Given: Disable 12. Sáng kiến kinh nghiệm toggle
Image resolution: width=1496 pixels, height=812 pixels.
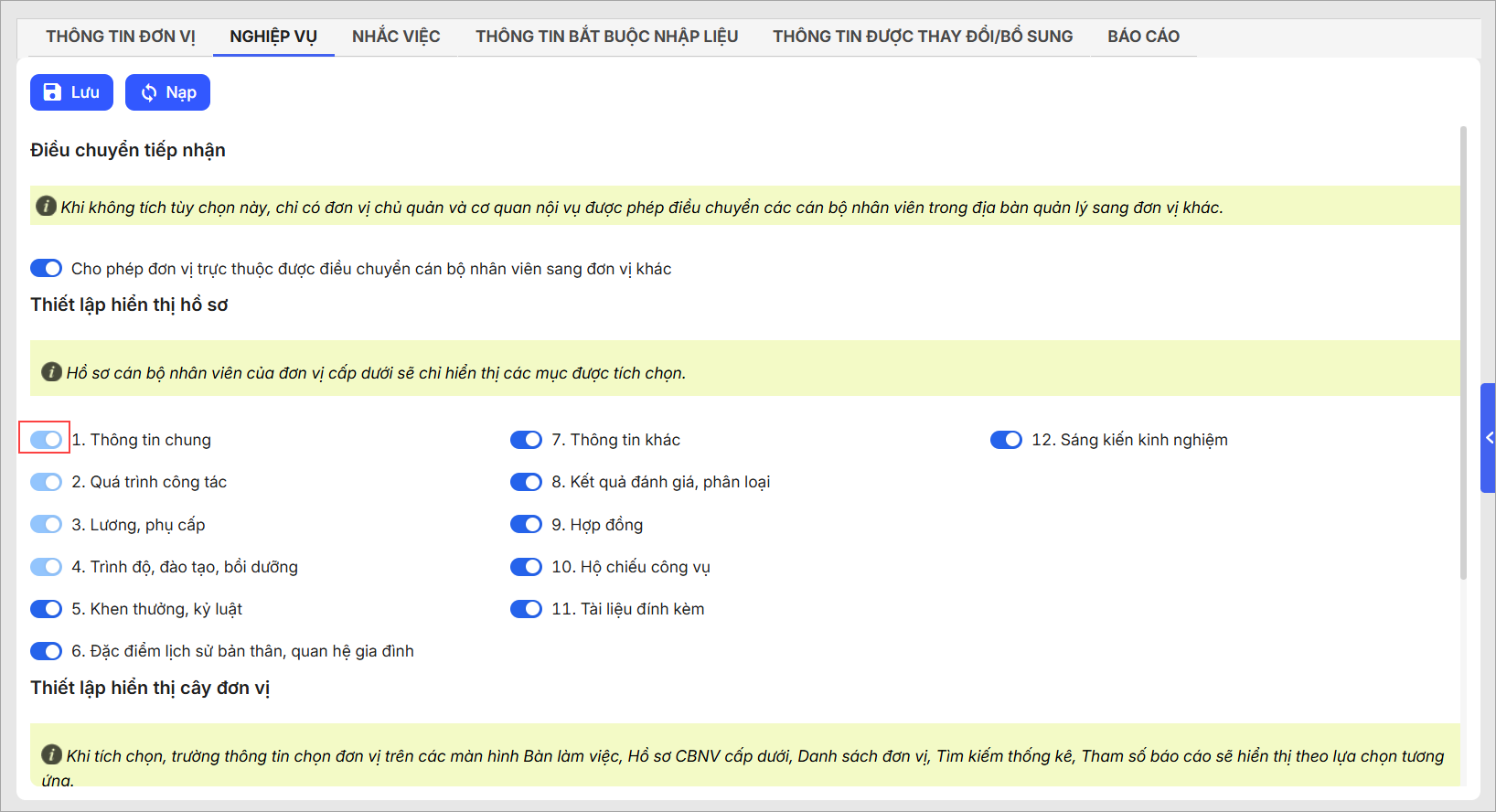Looking at the screenshot, I should click(1006, 440).
